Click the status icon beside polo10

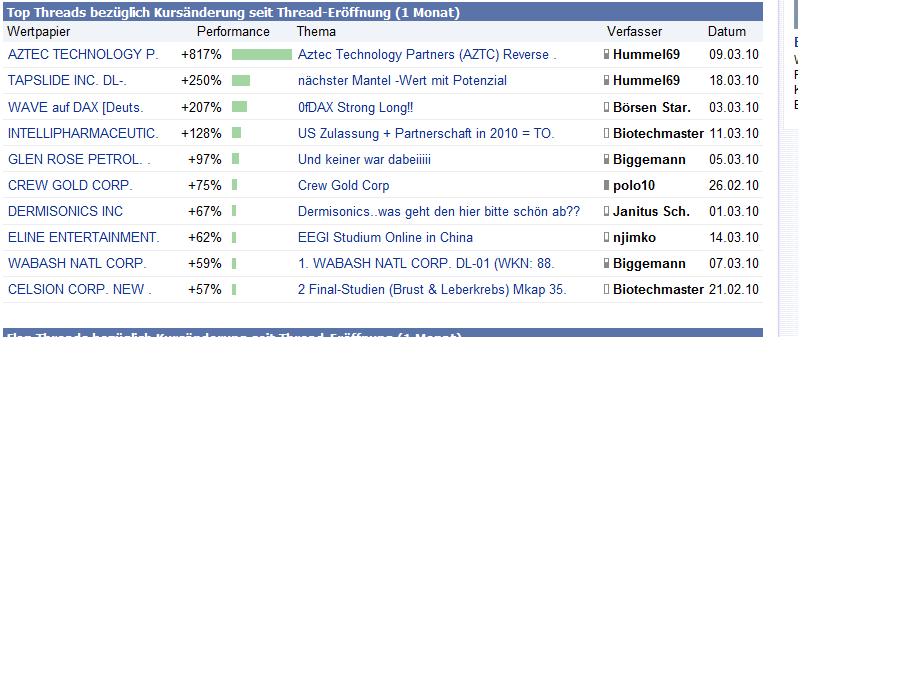tap(605, 185)
